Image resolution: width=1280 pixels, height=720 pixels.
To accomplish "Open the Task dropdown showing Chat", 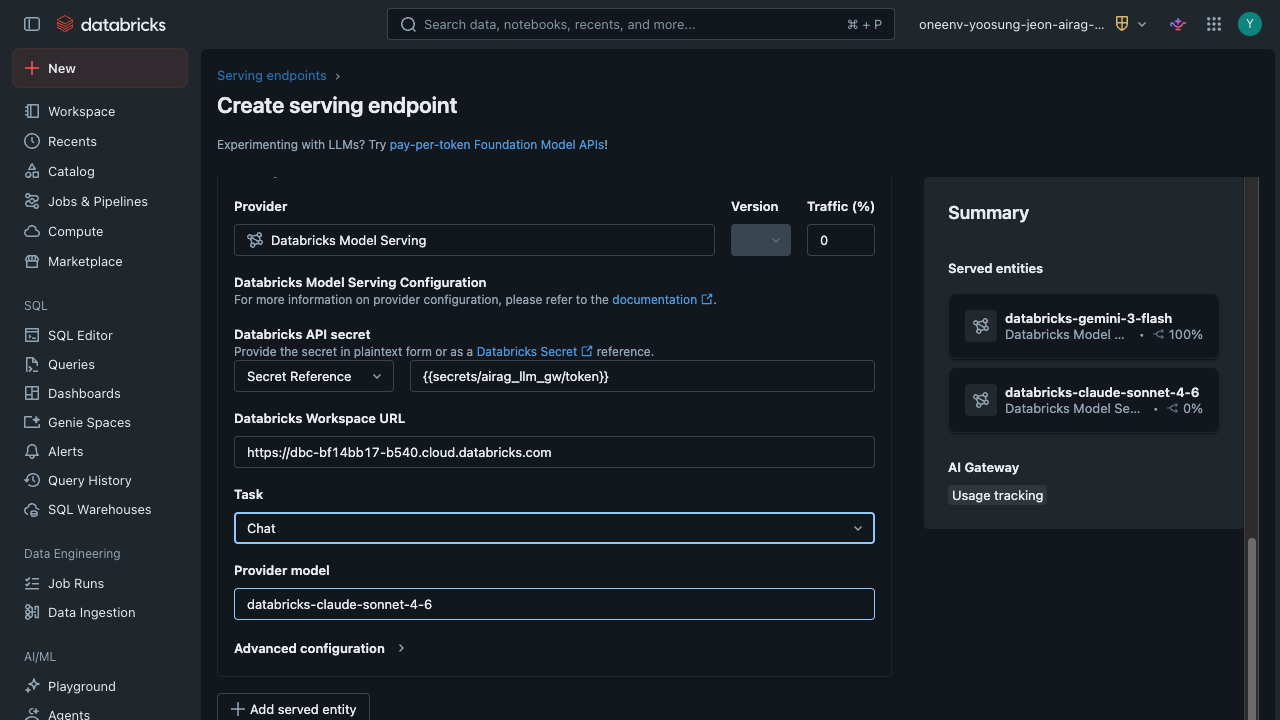I will [x=554, y=528].
